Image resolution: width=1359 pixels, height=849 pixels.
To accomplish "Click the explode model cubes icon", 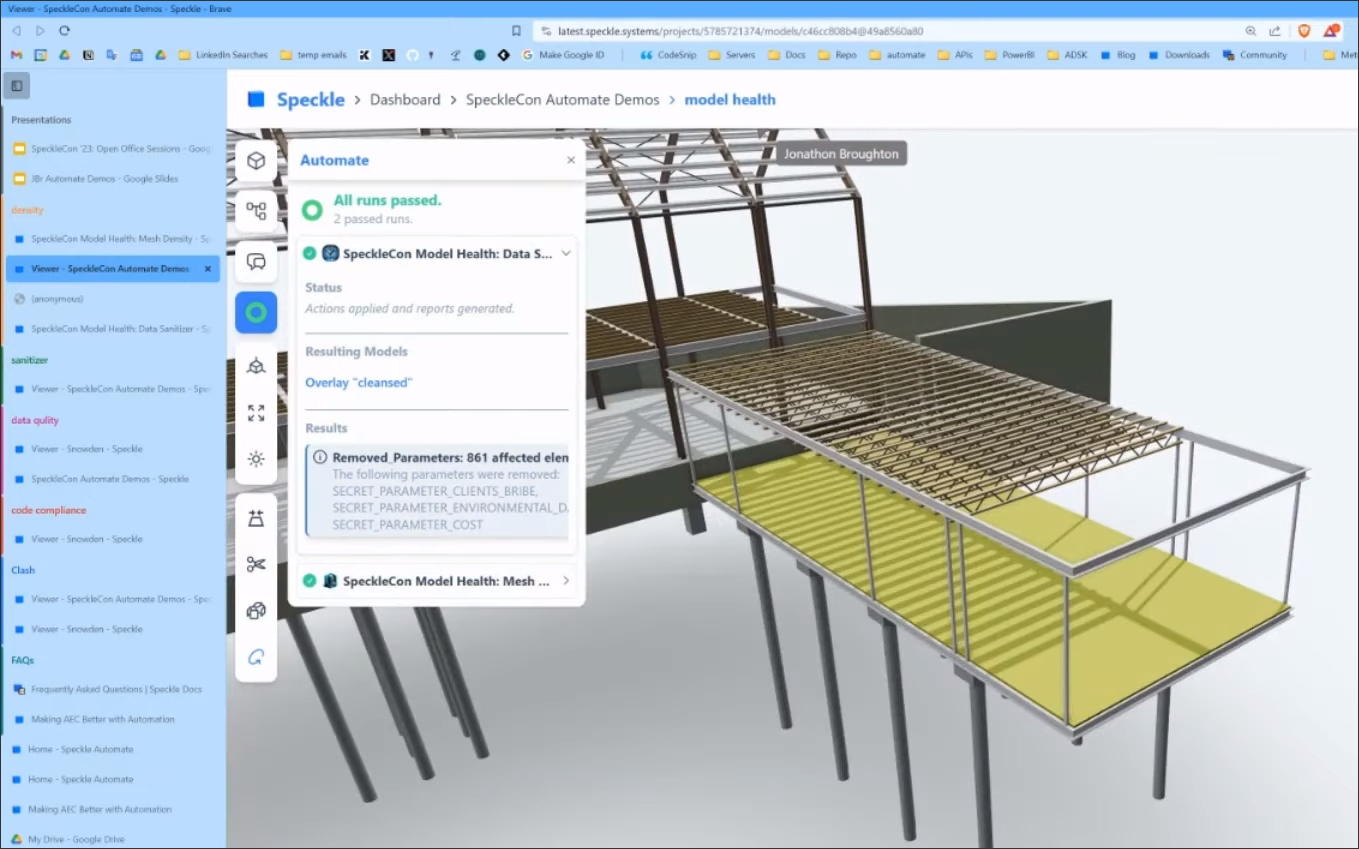I will pos(256,611).
